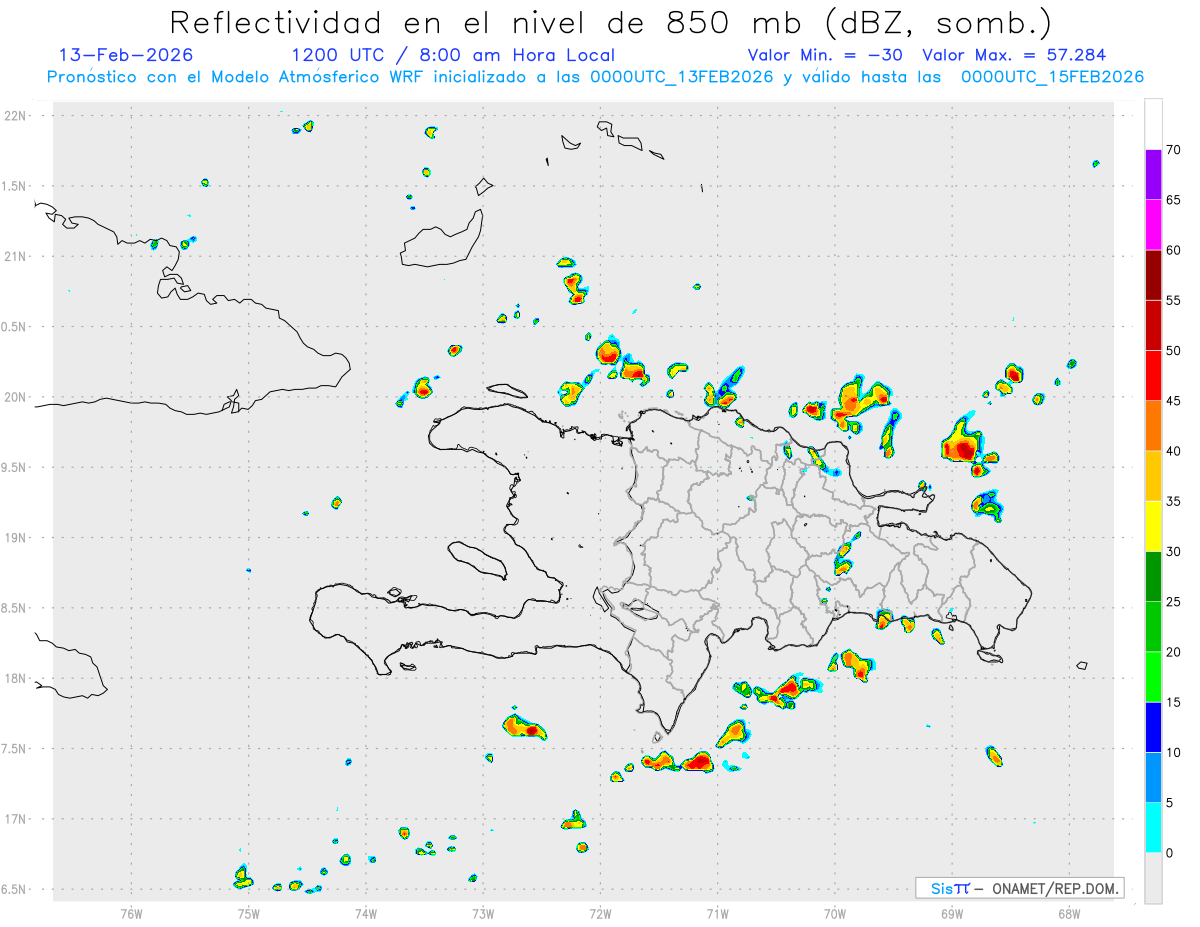Click the "70" colorbar tick label

click(1174, 150)
